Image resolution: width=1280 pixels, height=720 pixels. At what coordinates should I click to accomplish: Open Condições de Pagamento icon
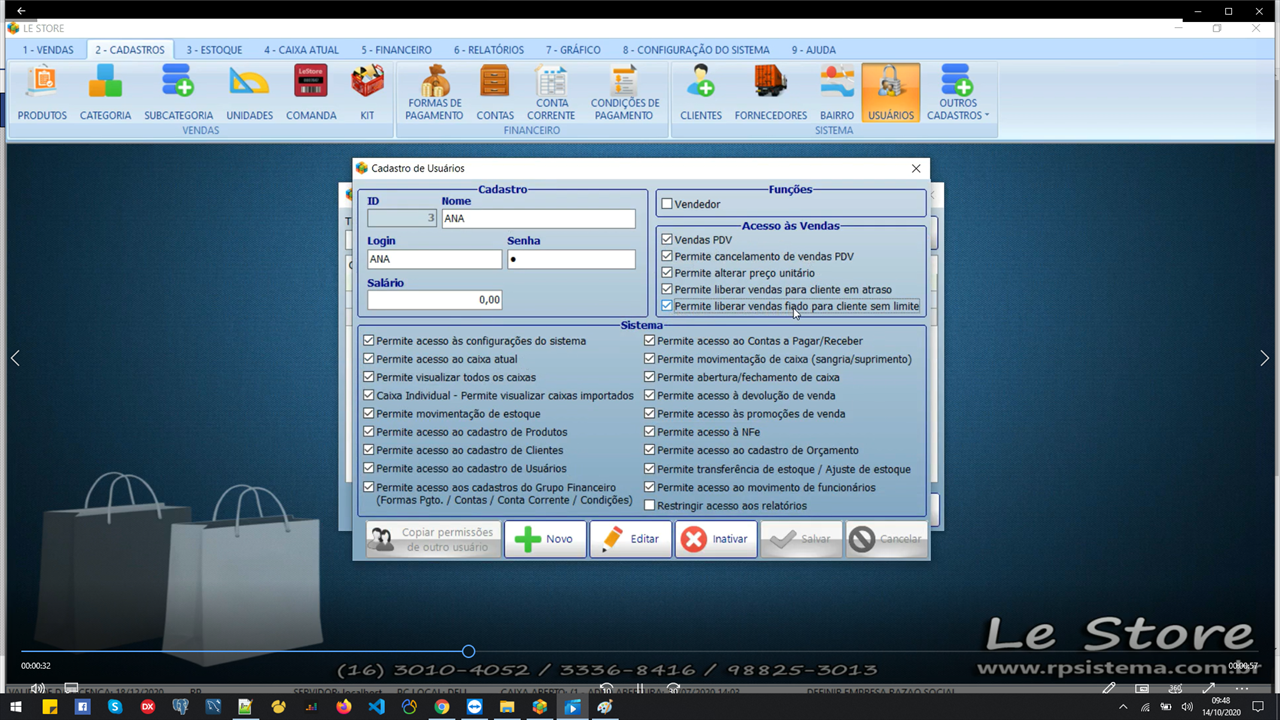[625, 93]
